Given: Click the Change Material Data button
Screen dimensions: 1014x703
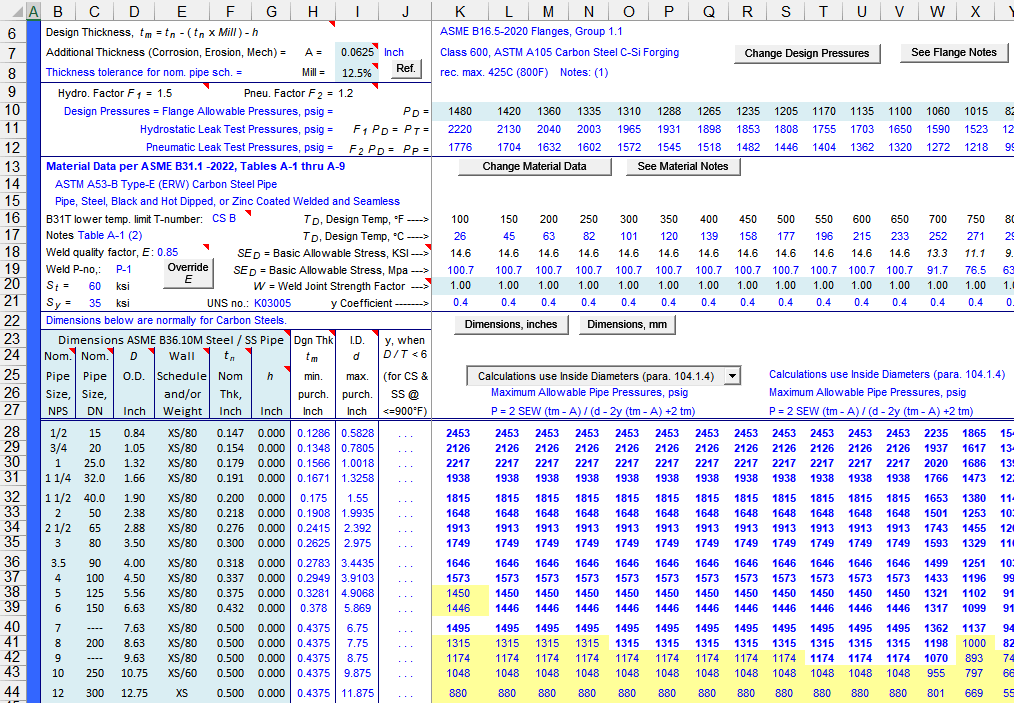Looking at the screenshot, I should click(x=534, y=166).
